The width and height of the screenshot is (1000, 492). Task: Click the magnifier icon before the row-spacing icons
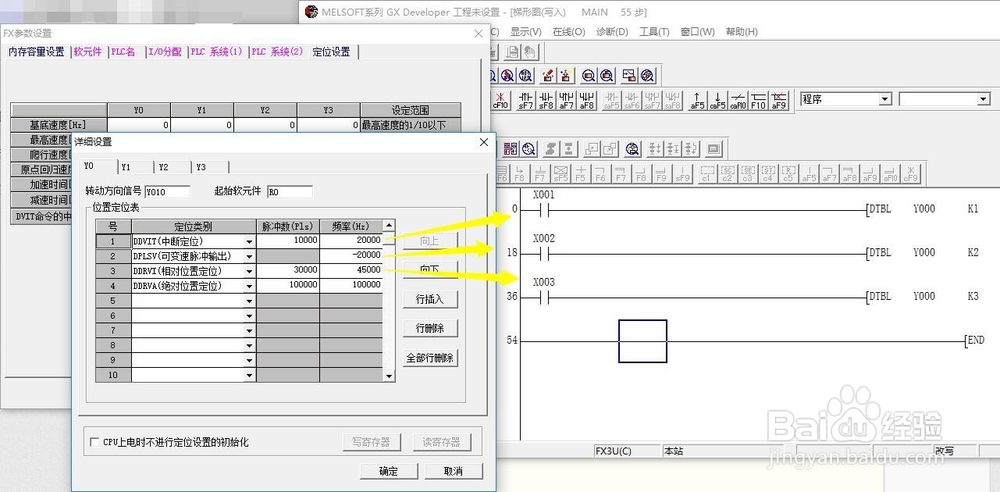(x=632, y=149)
